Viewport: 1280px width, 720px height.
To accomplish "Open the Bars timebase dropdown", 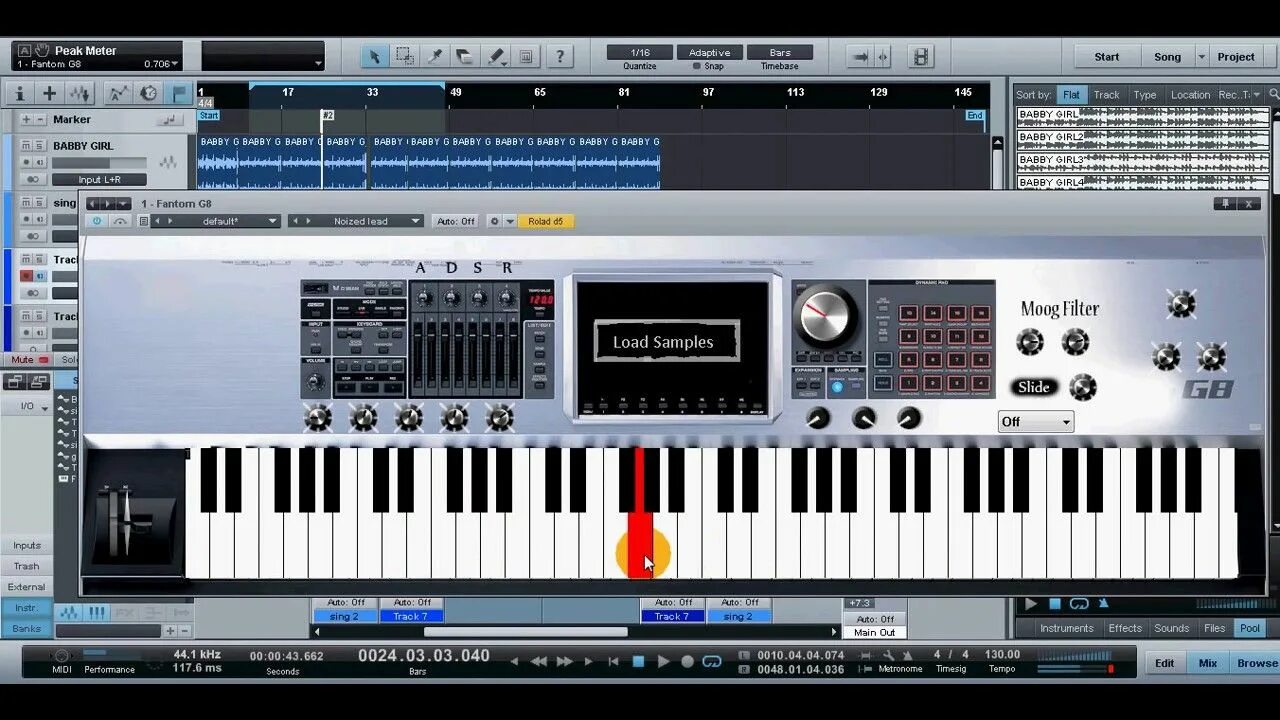I will pyautogui.click(x=780, y=52).
